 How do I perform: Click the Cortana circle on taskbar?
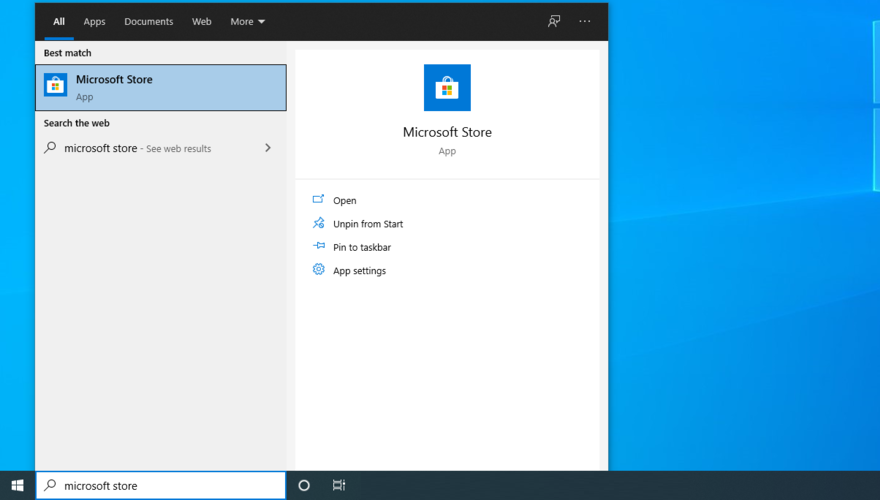304,485
